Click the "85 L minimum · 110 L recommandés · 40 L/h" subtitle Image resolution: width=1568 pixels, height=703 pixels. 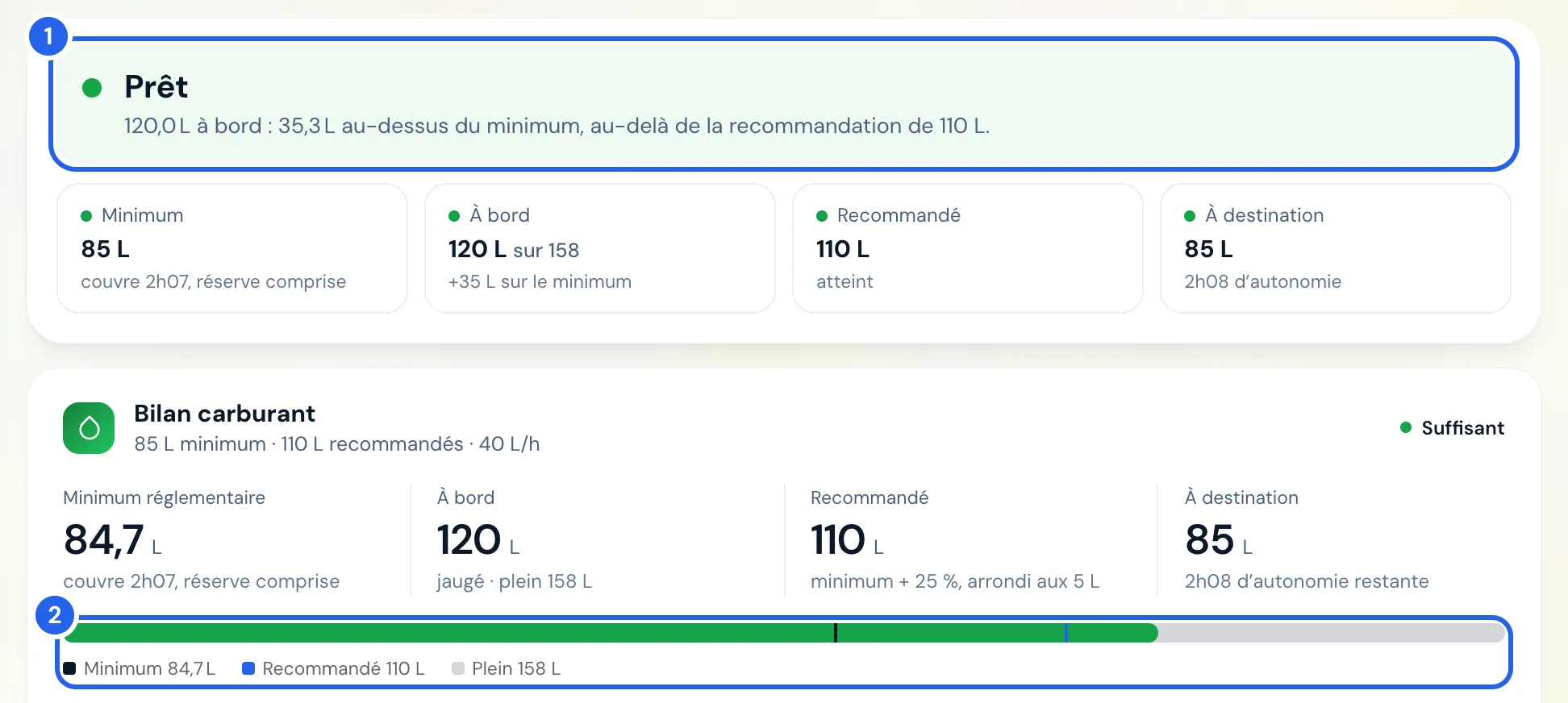(337, 444)
